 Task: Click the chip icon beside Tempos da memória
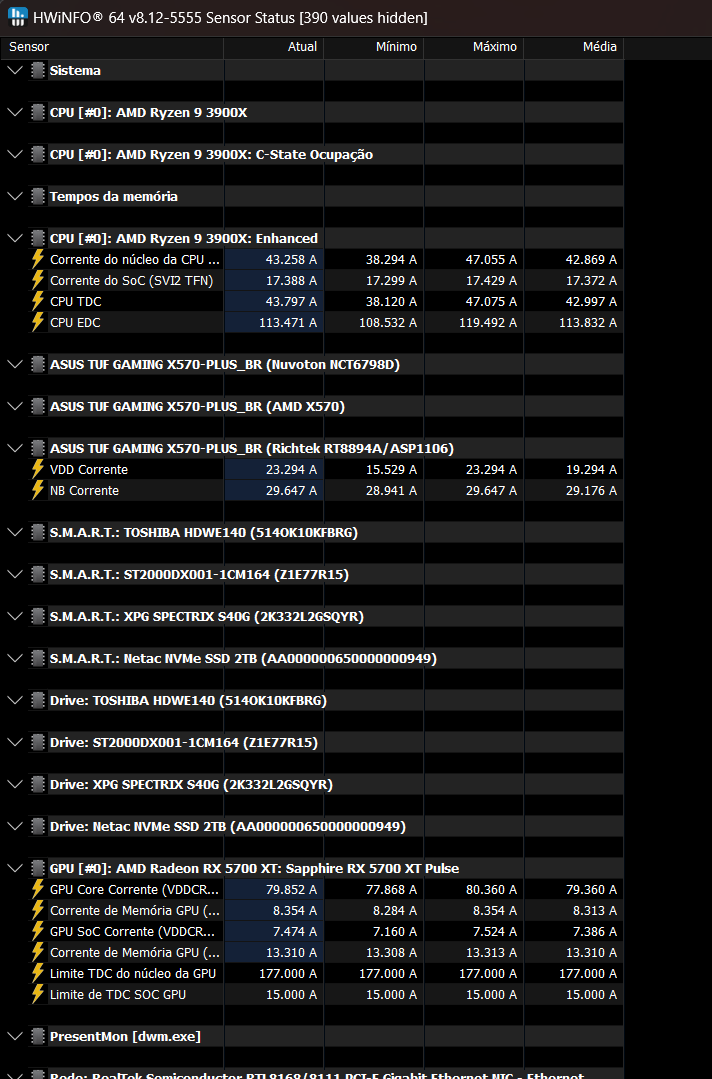(x=38, y=196)
